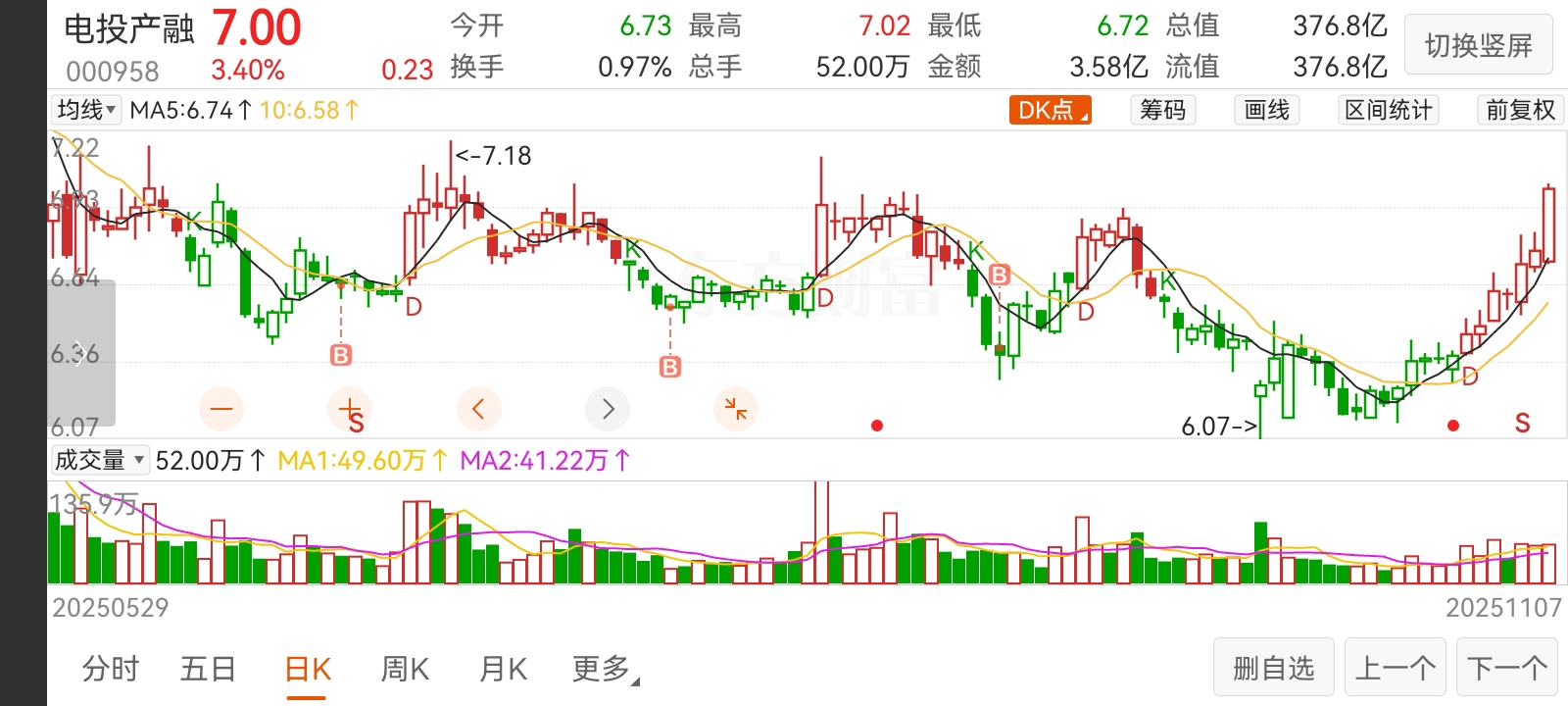1568x706 pixels.
Task: Go to next stock with 下一个
Action: (x=1507, y=669)
